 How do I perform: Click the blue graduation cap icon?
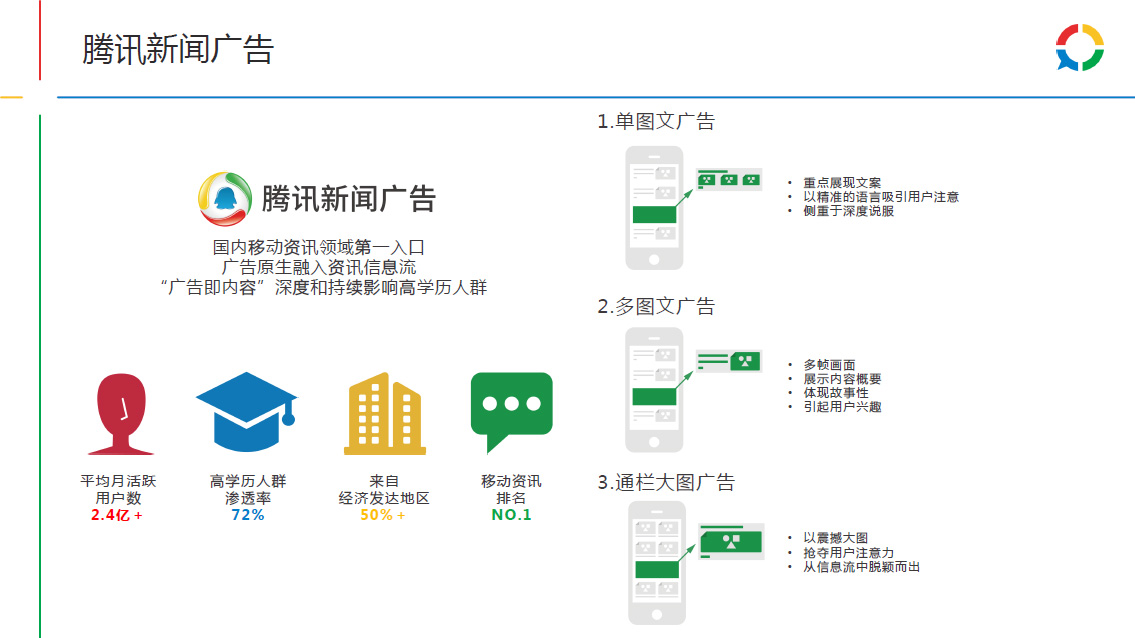(x=247, y=412)
